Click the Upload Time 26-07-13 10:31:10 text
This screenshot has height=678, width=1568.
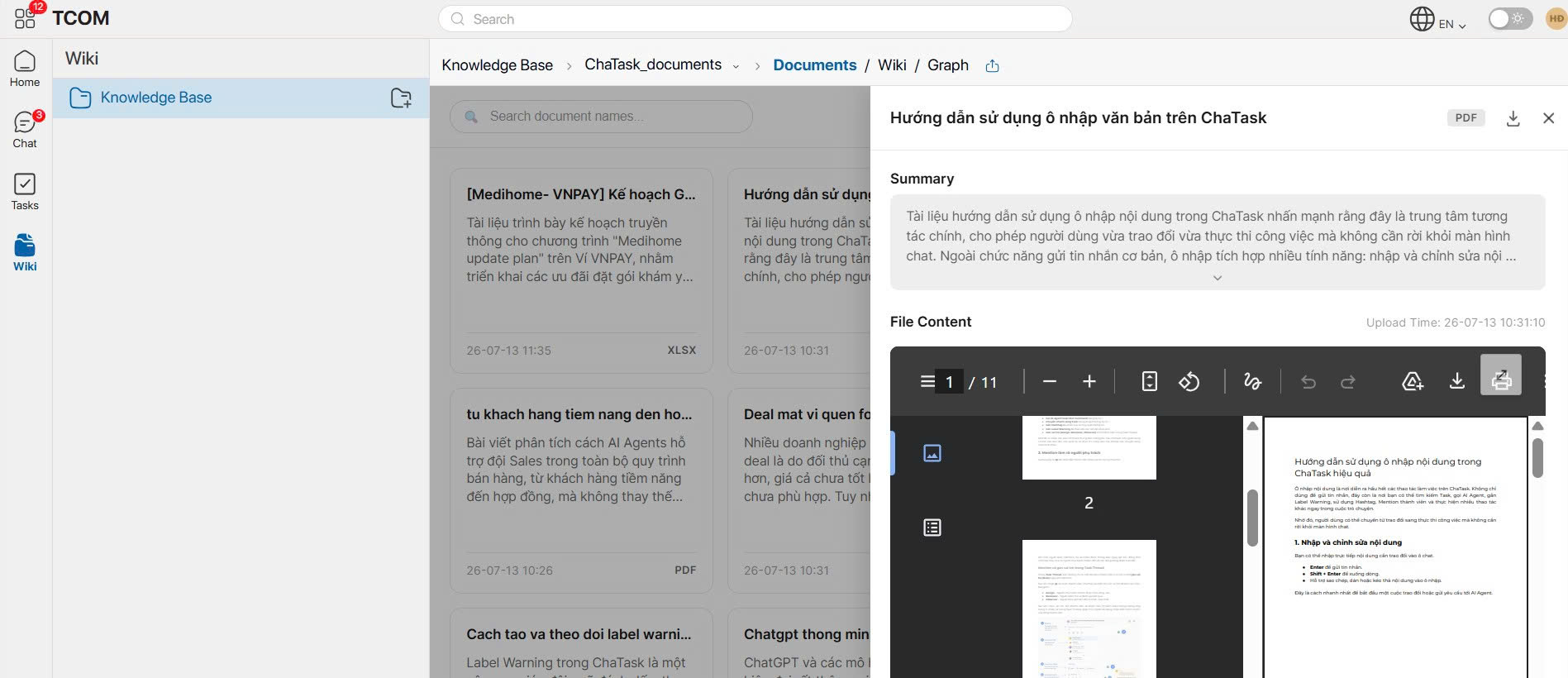pyautogui.click(x=1455, y=322)
